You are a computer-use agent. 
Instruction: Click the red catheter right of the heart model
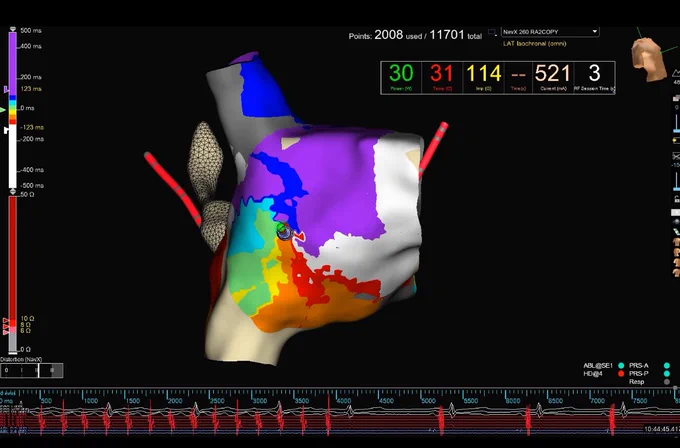[433, 149]
